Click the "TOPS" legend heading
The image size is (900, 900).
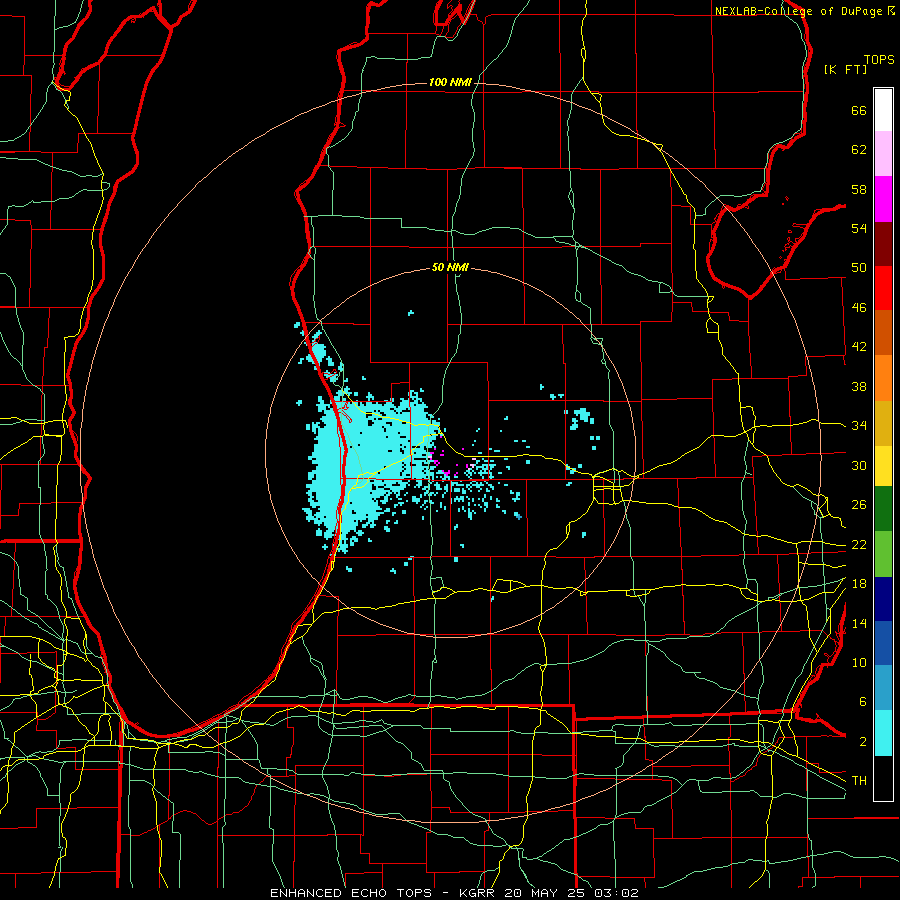879,59
